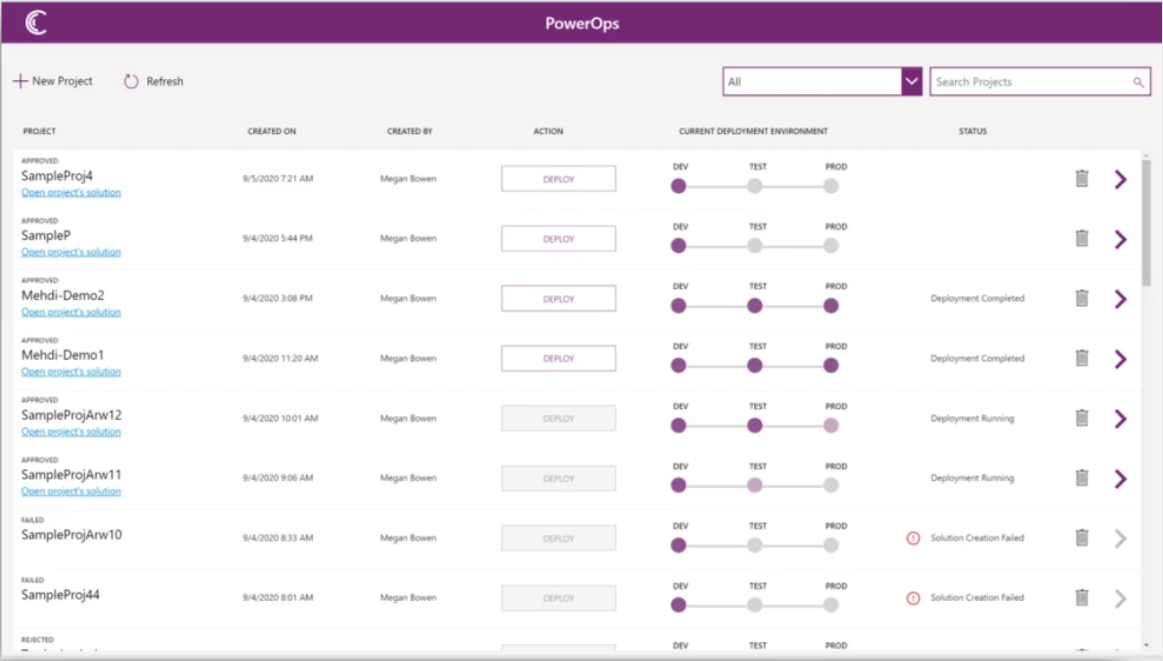Delete SampleProjArw12 via trash icon
The image size is (1163, 661).
tap(1082, 418)
